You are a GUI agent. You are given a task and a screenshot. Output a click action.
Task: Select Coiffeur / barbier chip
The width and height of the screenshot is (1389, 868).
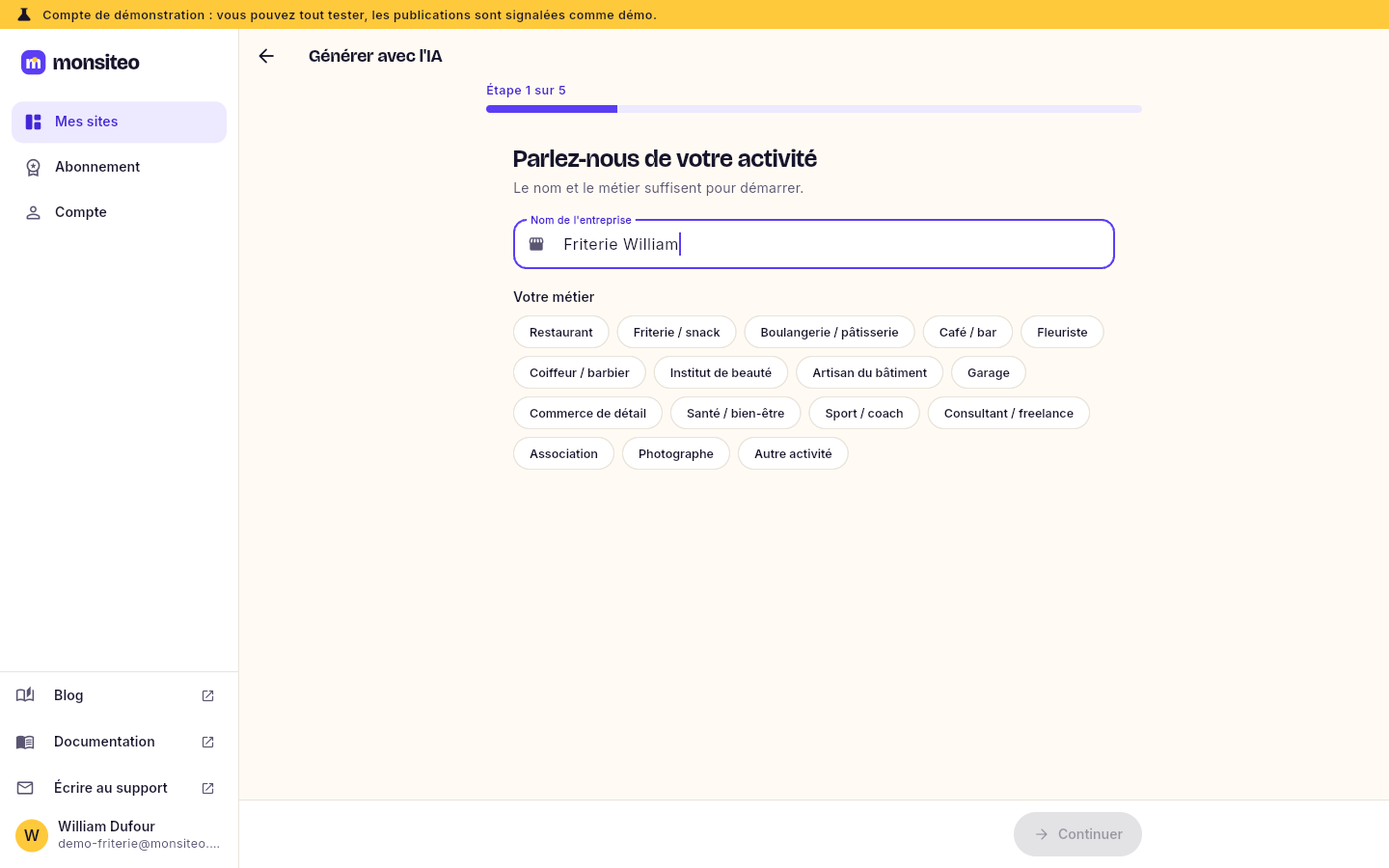pos(580,372)
